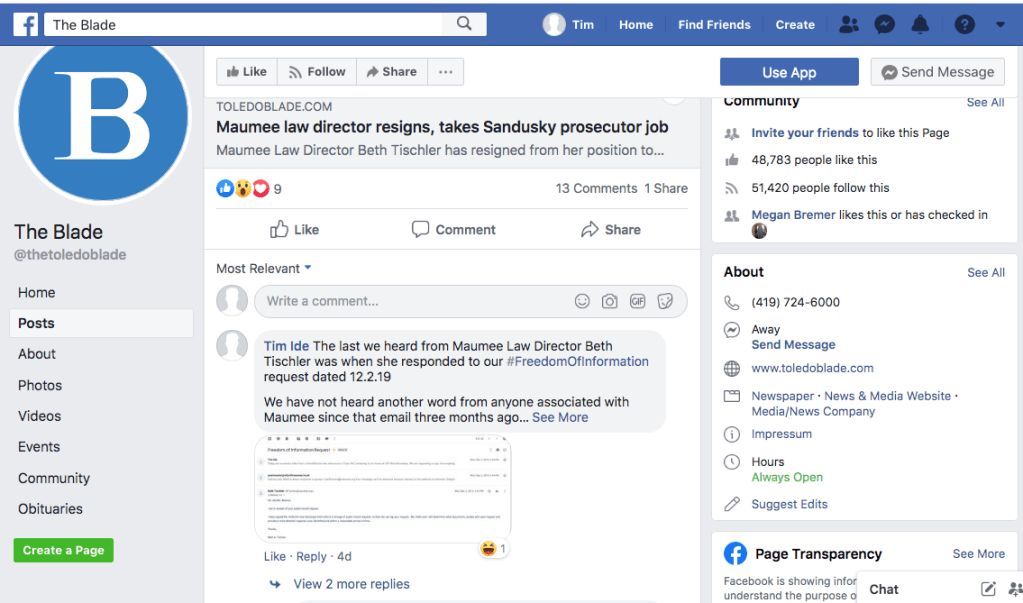
Task: Open the page's more options ellipsis menu
Action: click(x=446, y=72)
